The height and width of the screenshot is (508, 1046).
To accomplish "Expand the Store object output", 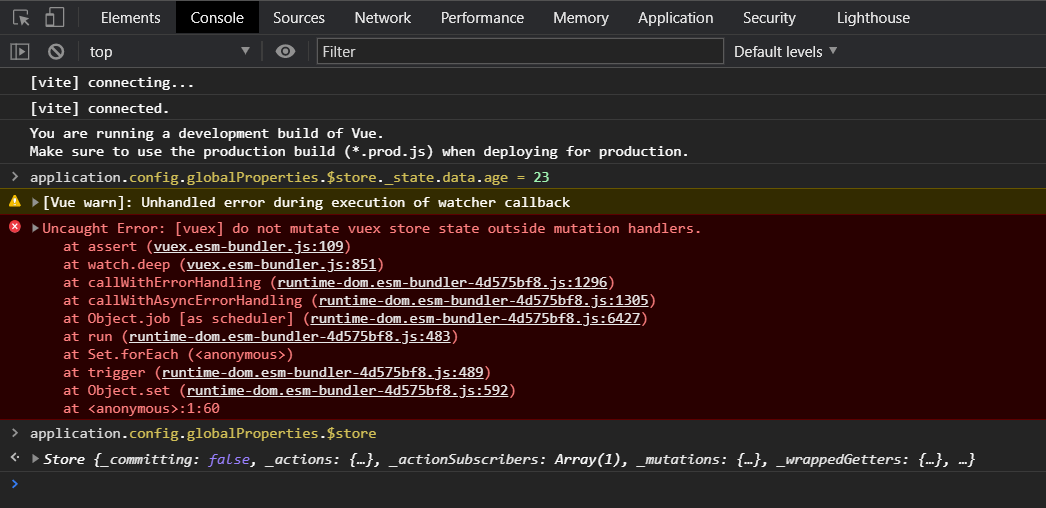I will coord(36,460).
